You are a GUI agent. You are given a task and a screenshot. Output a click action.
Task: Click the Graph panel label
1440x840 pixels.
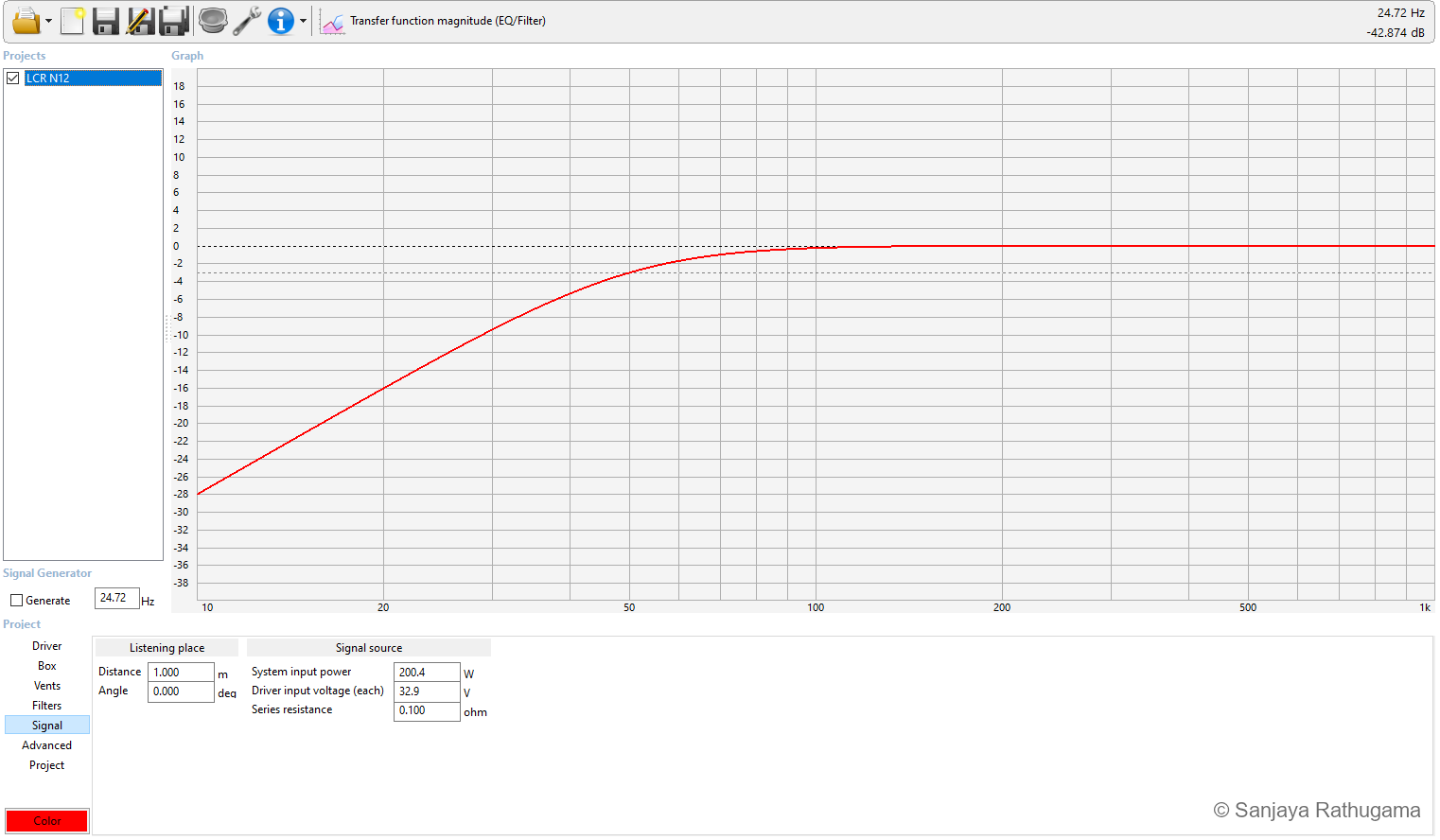[187, 56]
